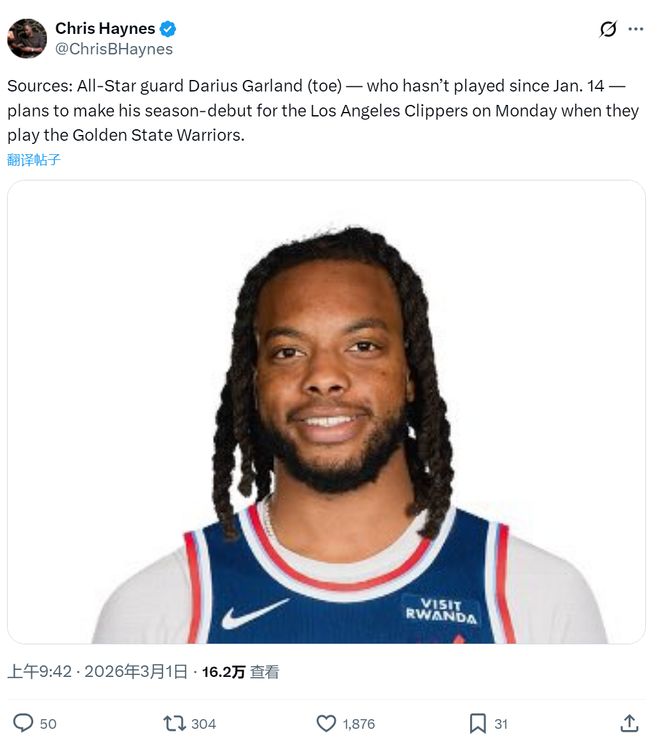
Task: Open the three-dot more options menu
Action: coord(636,29)
